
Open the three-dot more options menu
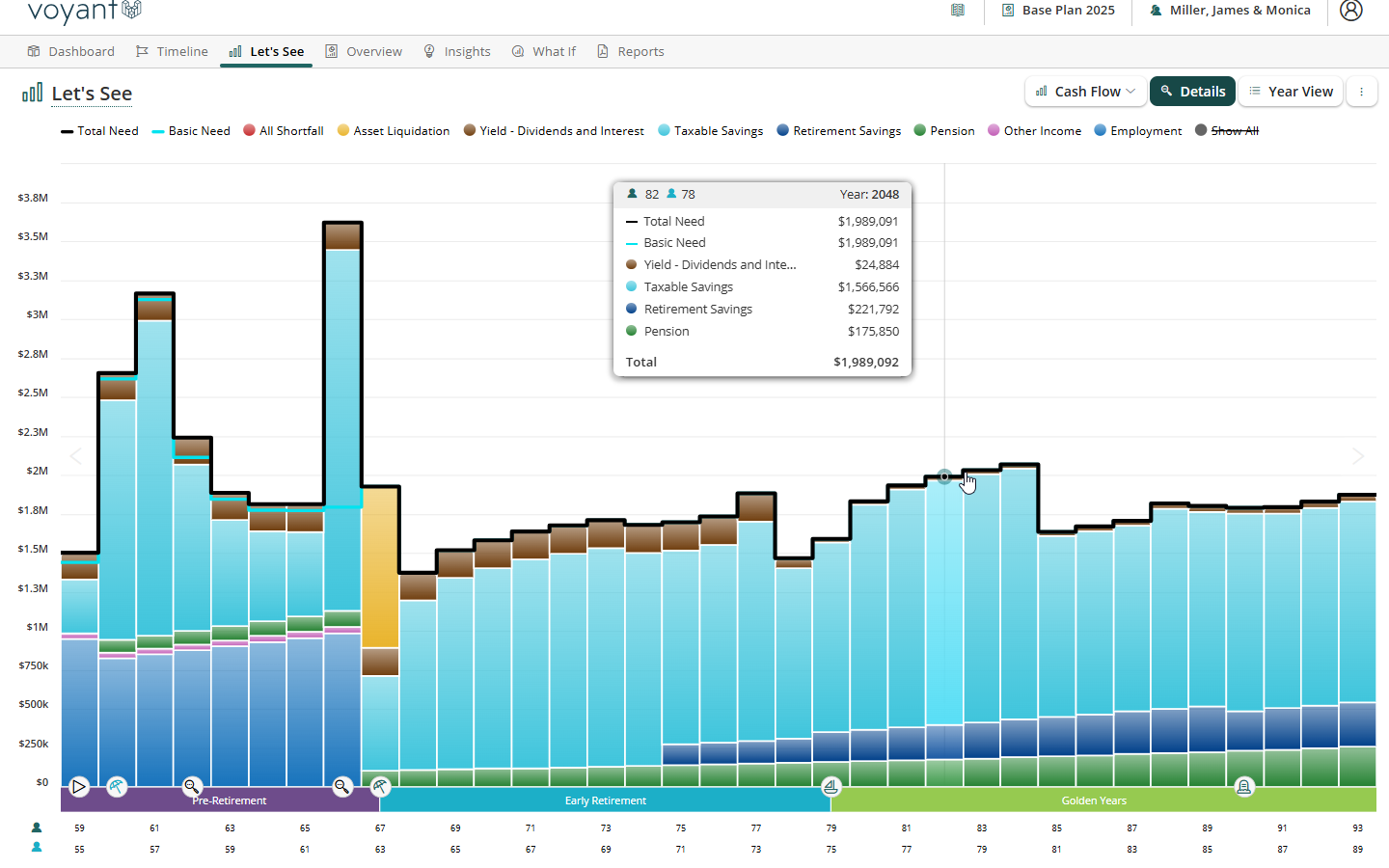(1361, 92)
